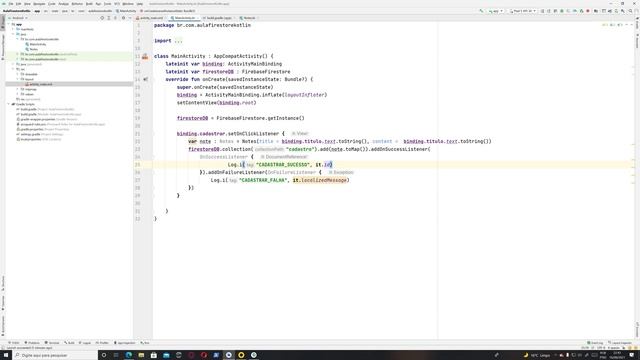This screenshot has width=640, height=360.
Task: Open the Help menu
Action: [140, 4]
